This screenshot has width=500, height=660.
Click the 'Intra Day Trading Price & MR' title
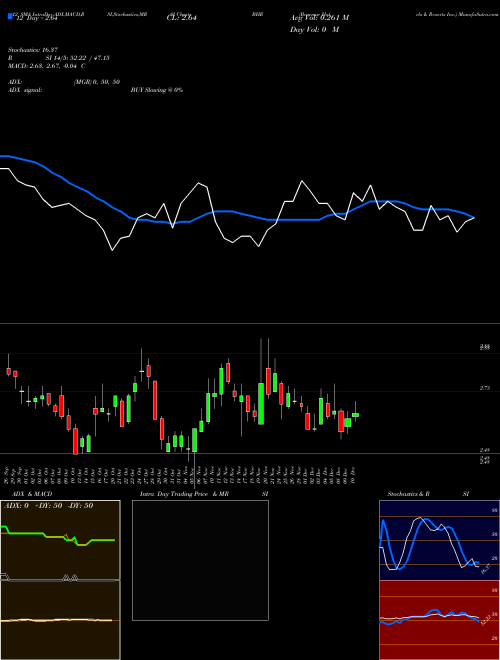pos(184,494)
